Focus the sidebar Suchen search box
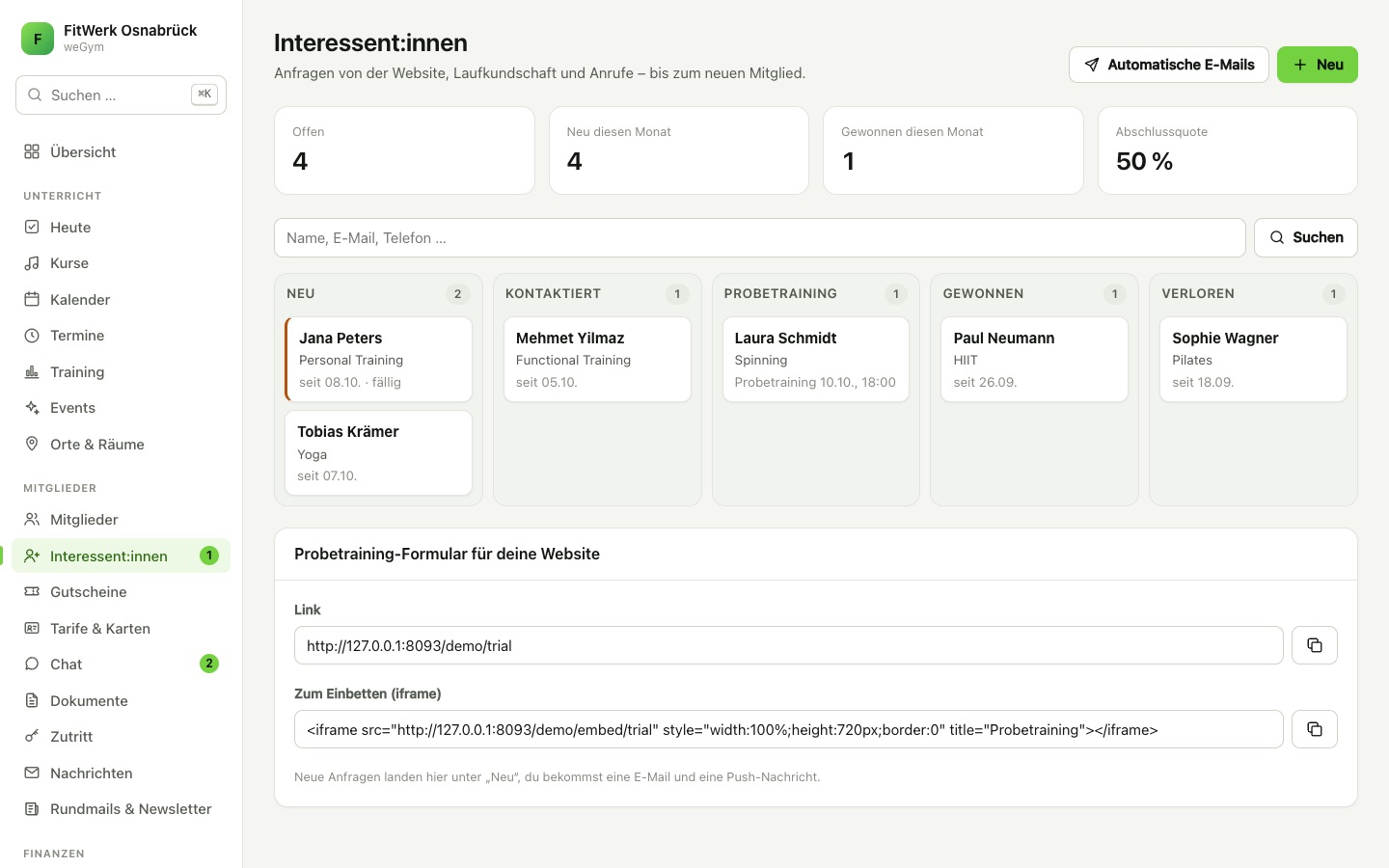The image size is (1389, 868). (x=121, y=95)
